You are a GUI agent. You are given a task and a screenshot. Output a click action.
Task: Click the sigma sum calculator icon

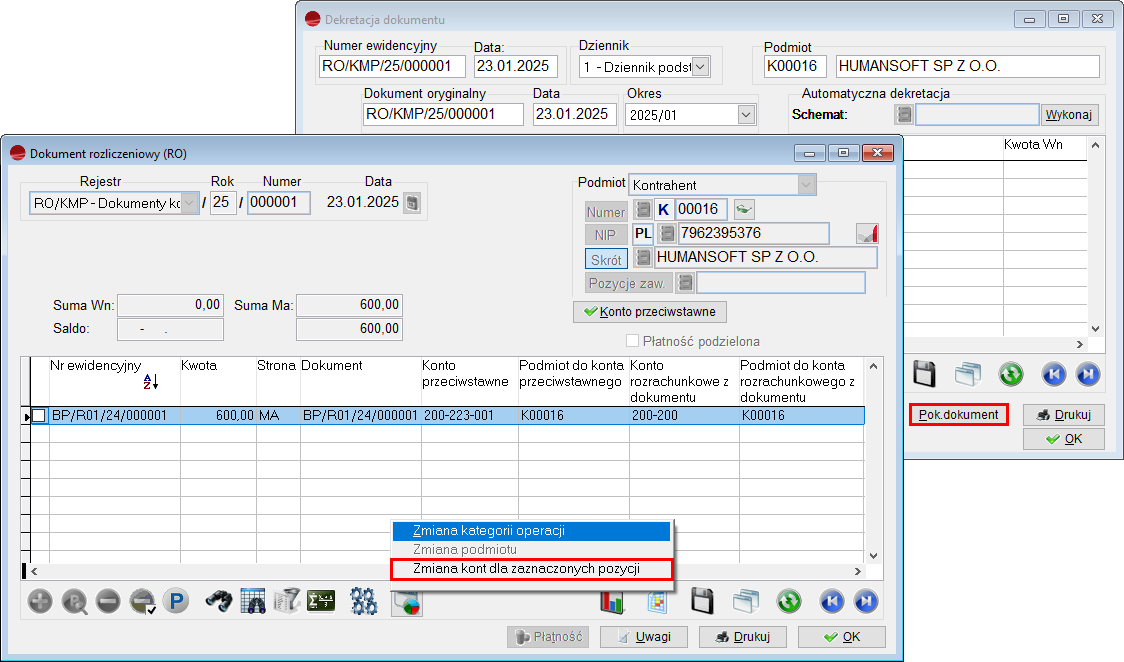pyautogui.click(x=321, y=601)
